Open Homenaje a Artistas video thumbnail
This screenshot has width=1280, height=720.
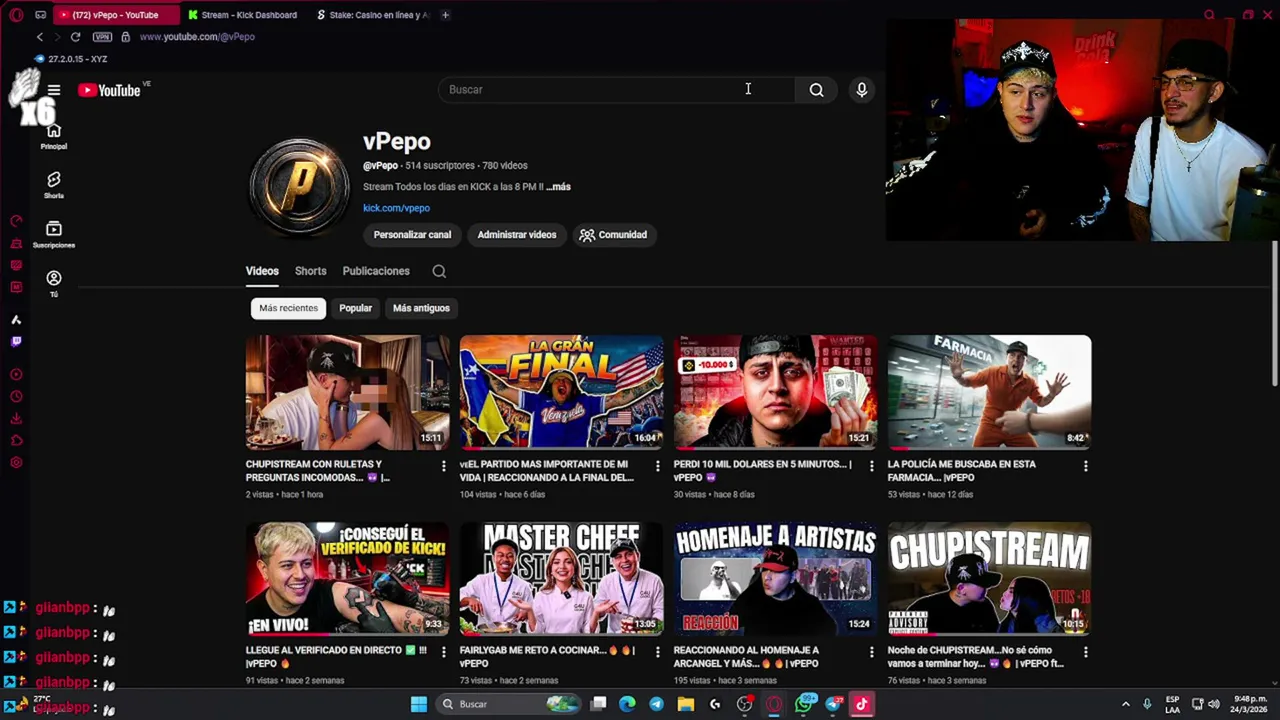click(x=775, y=578)
